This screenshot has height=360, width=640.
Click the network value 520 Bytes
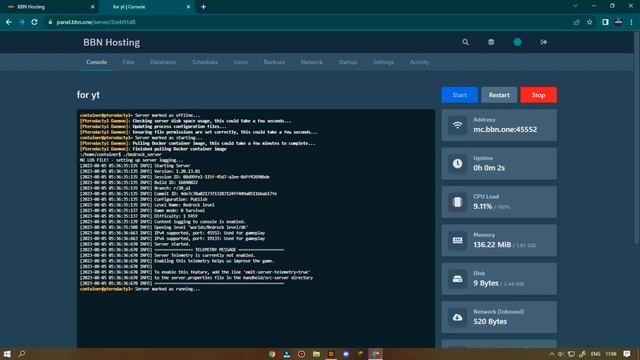[490, 321]
